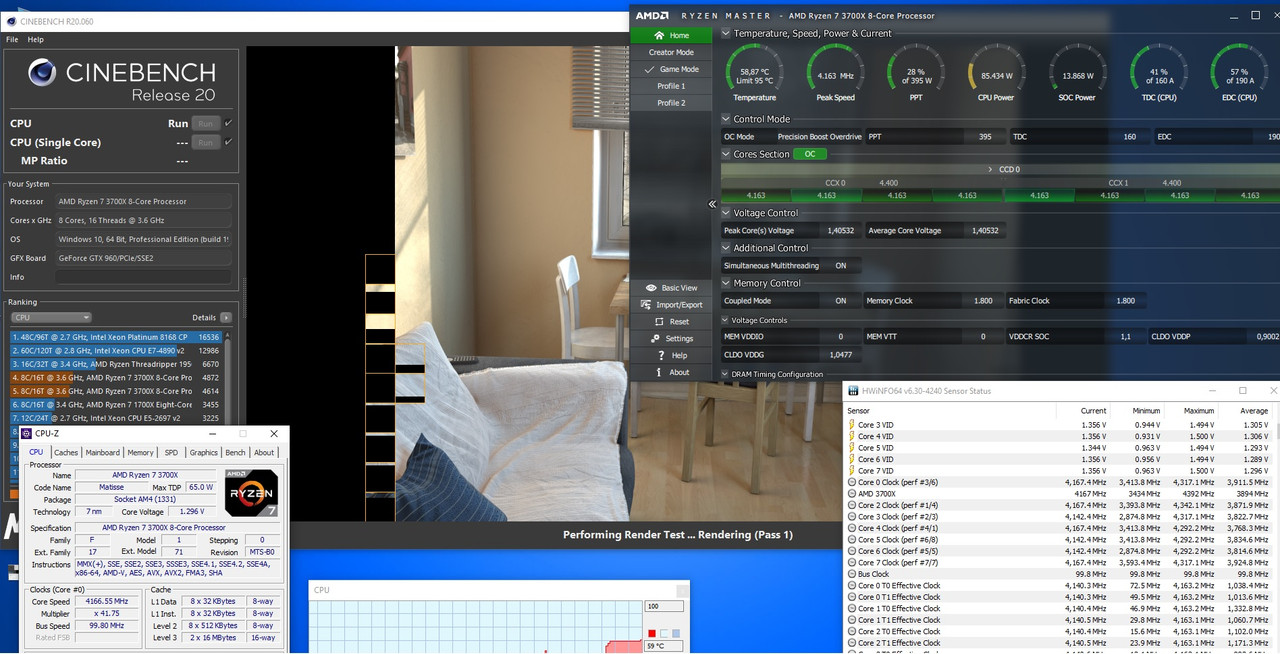Click the EDC (CPU) gauge
Viewport: 1280px width, 654px height.
point(1239,73)
